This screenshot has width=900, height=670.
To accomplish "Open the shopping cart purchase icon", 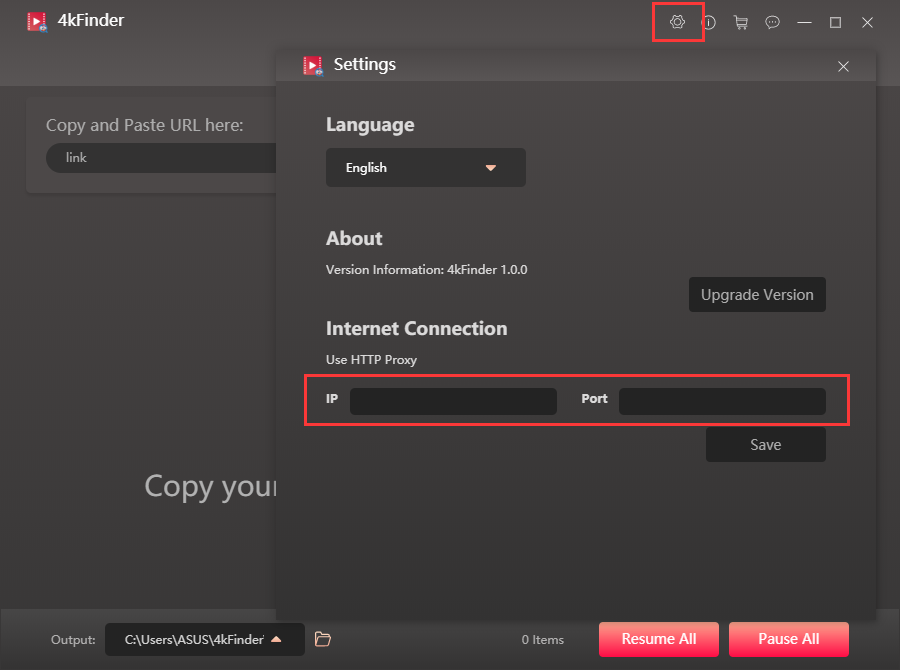I will point(740,22).
